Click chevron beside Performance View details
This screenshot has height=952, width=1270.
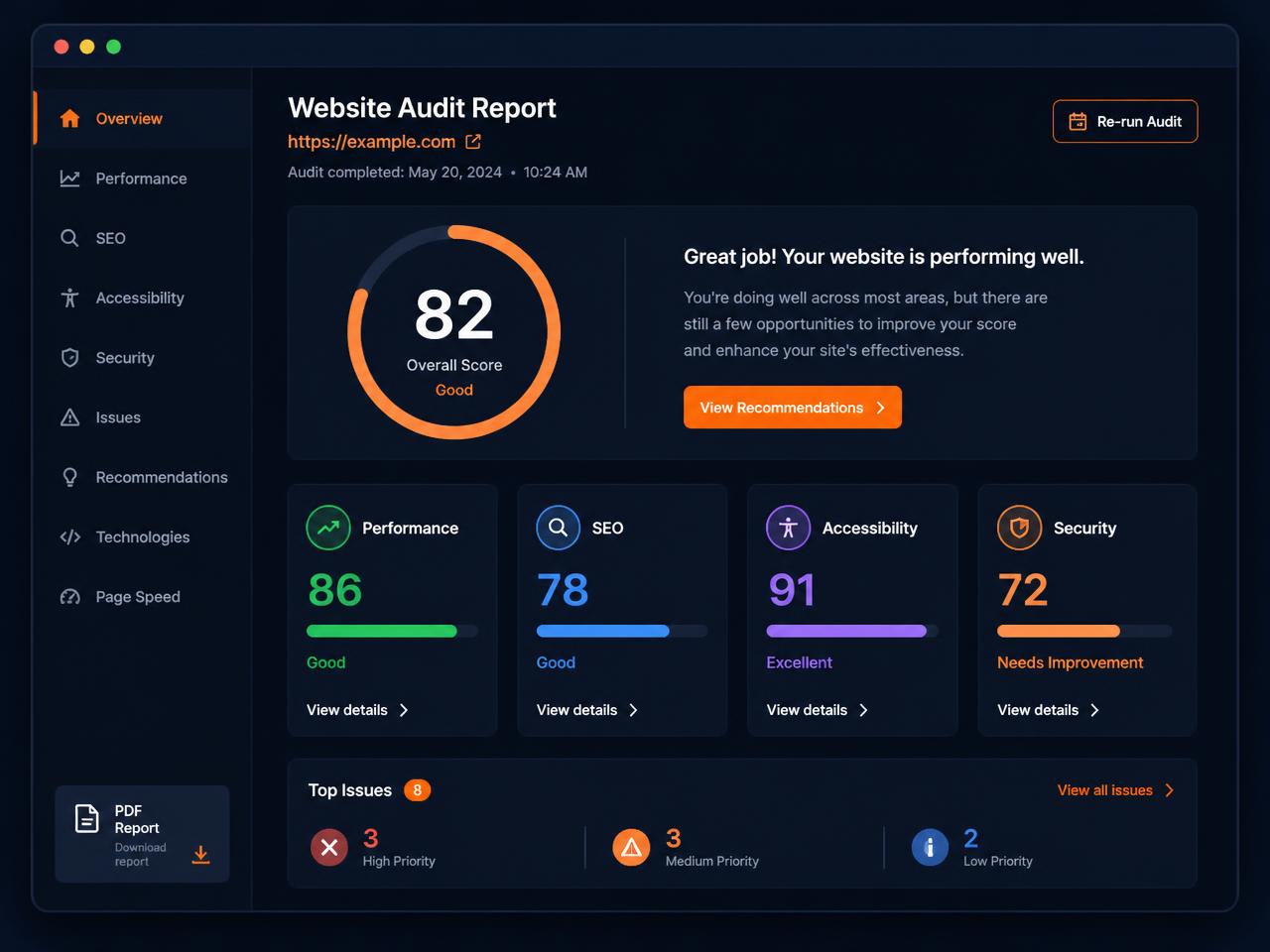tap(404, 710)
